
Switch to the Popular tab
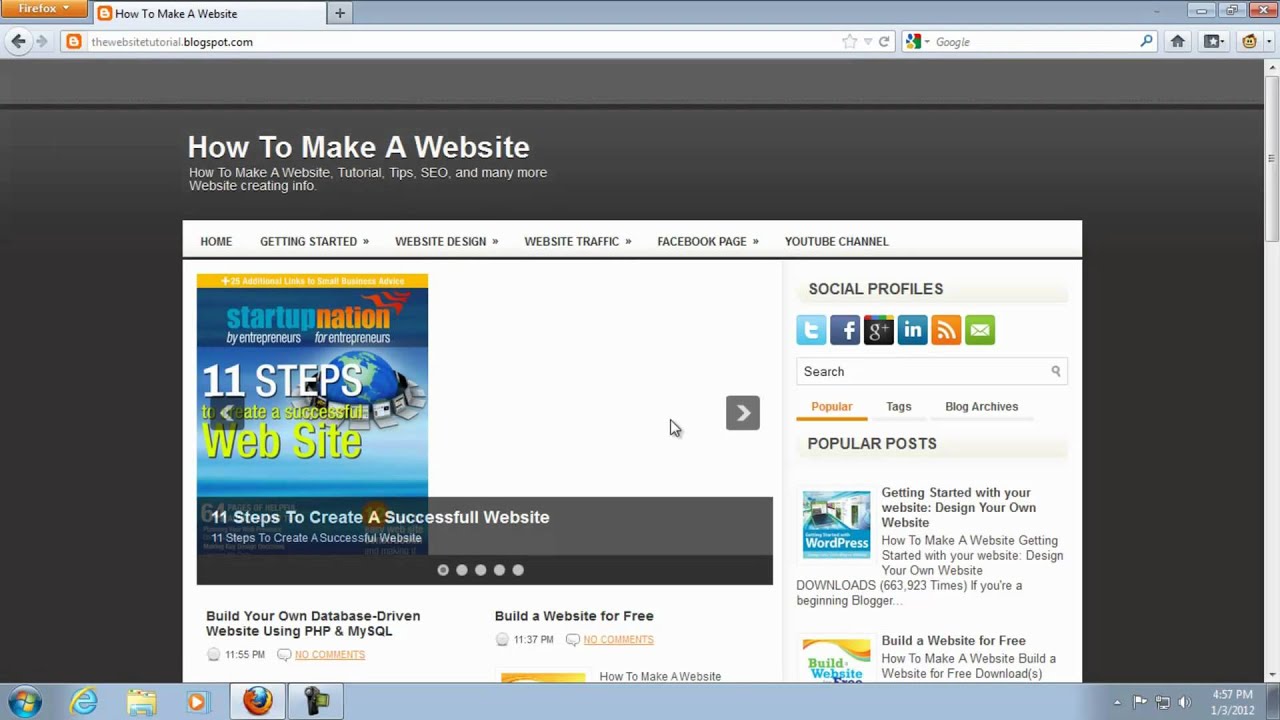[x=832, y=407]
